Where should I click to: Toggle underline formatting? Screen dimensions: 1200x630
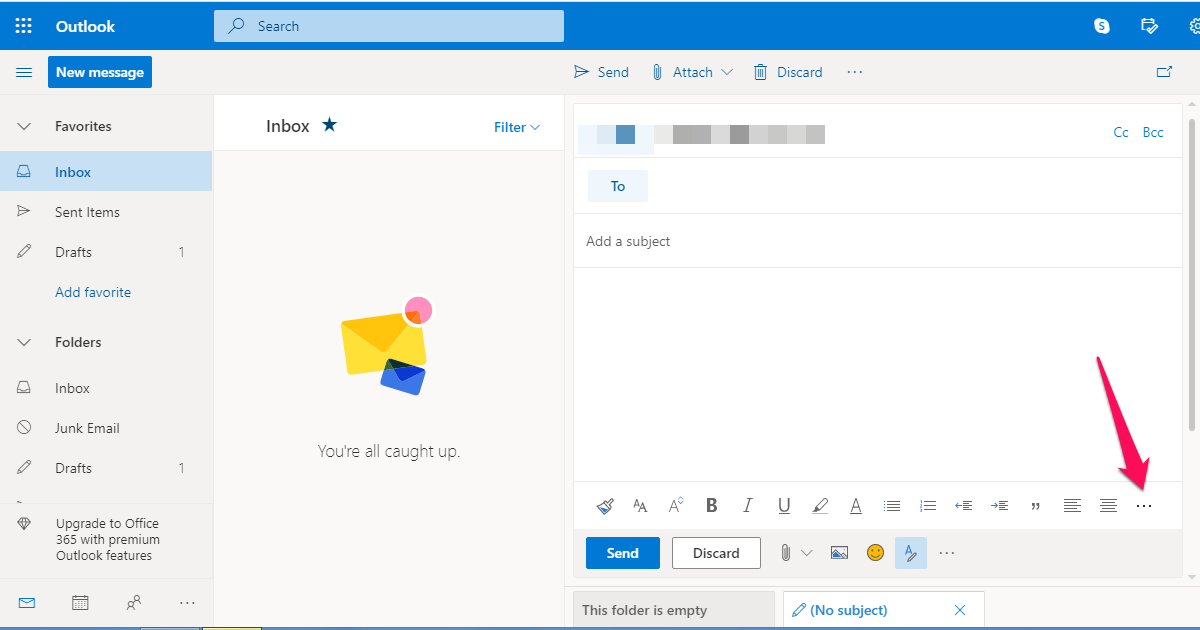click(x=784, y=506)
